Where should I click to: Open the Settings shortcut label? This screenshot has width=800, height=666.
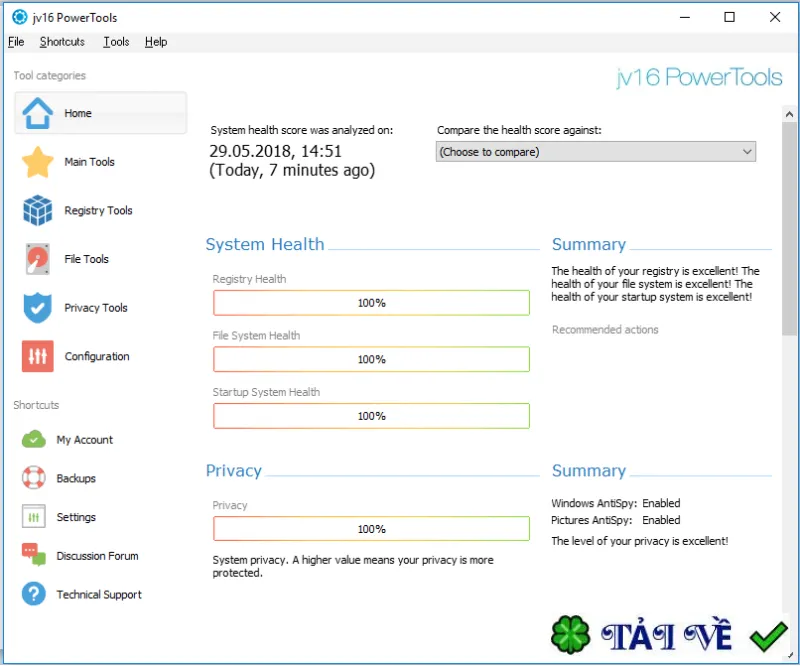(76, 517)
